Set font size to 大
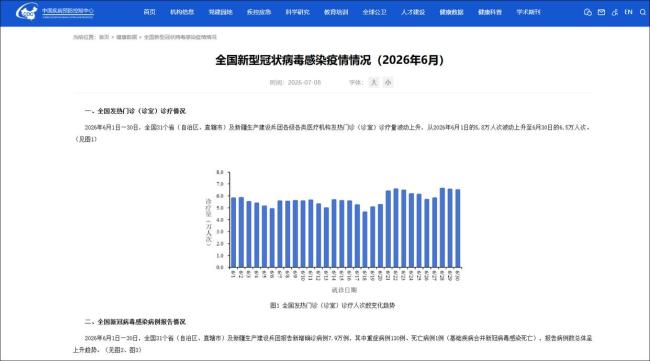This screenshot has height=361, width=650. (x=374, y=82)
